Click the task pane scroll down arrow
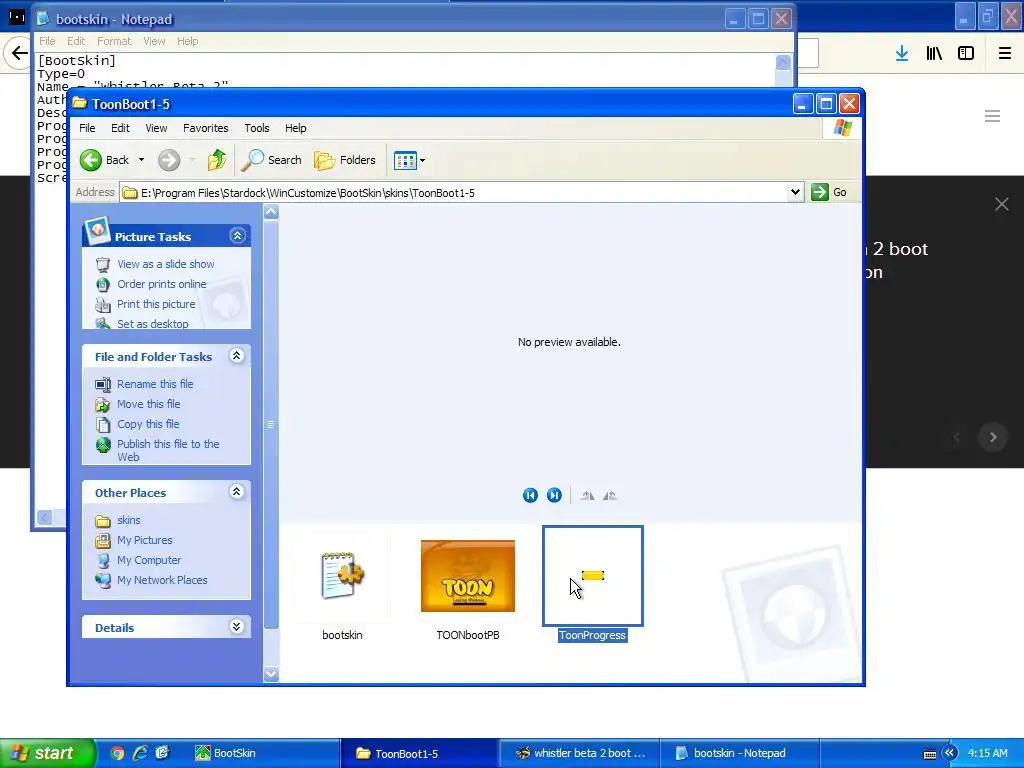1024x768 pixels. [271, 674]
